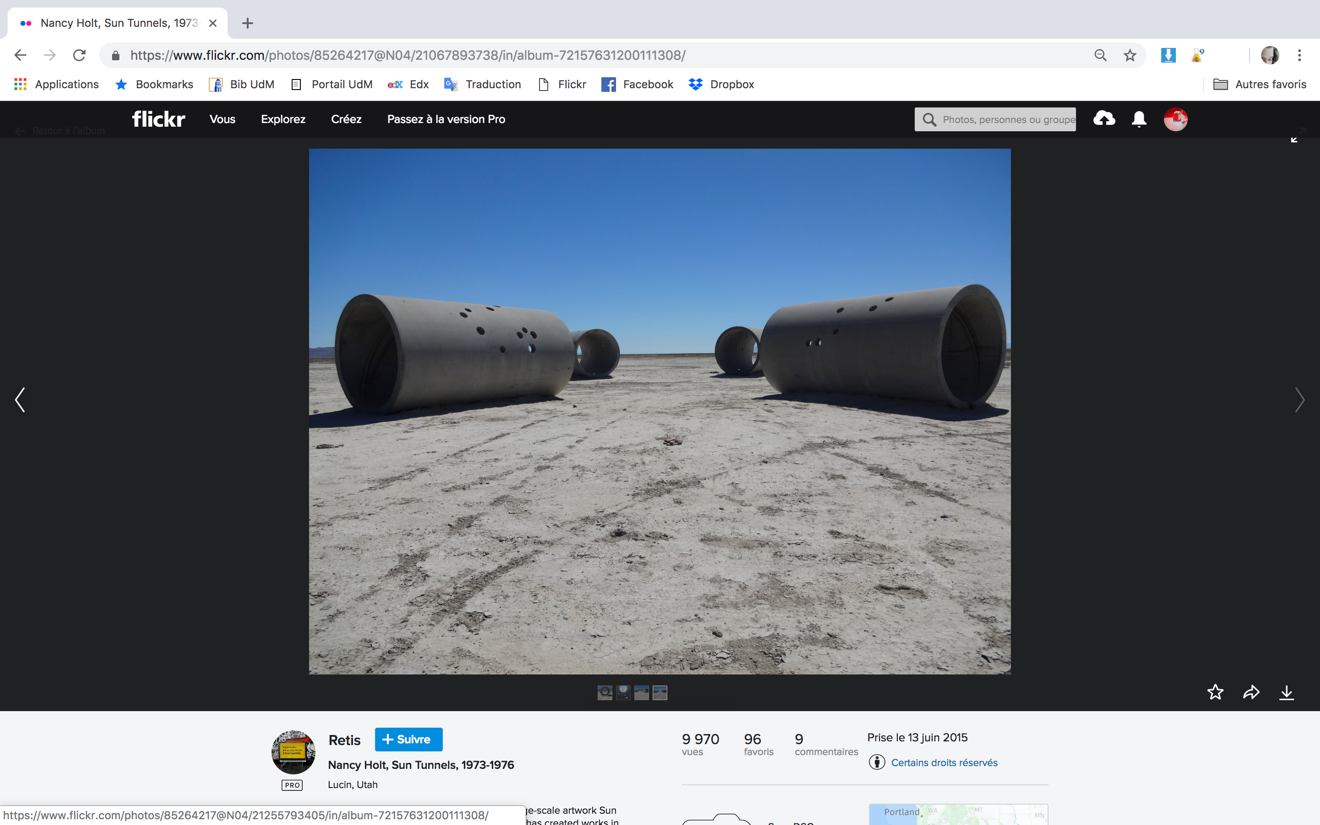Image resolution: width=1320 pixels, height=825 pixels.
Task: Focus the Flickr photo search field
Action: [x=995, y=119]
